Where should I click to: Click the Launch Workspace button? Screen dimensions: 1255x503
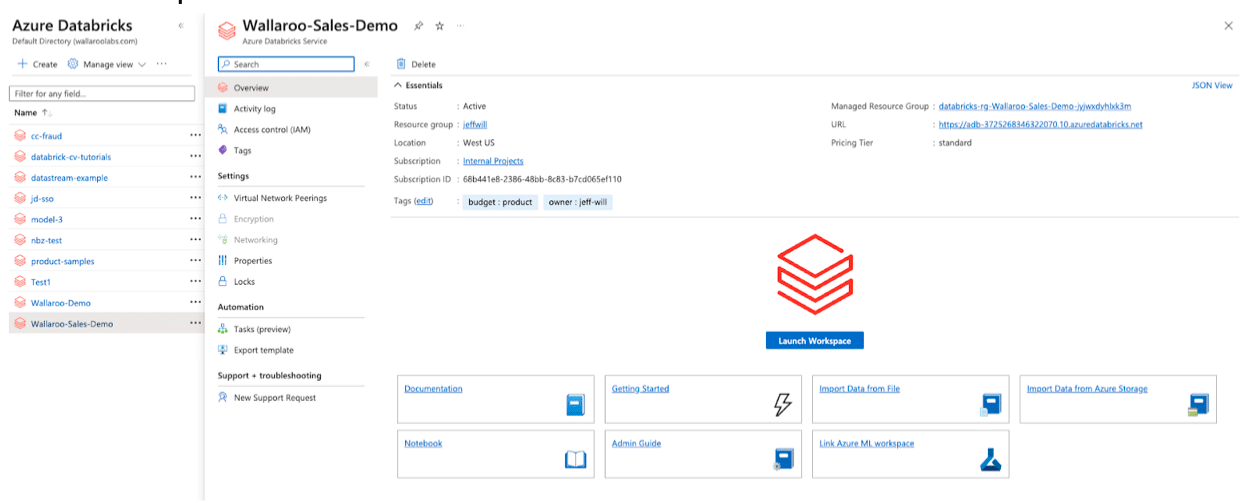tap(814, 341)
